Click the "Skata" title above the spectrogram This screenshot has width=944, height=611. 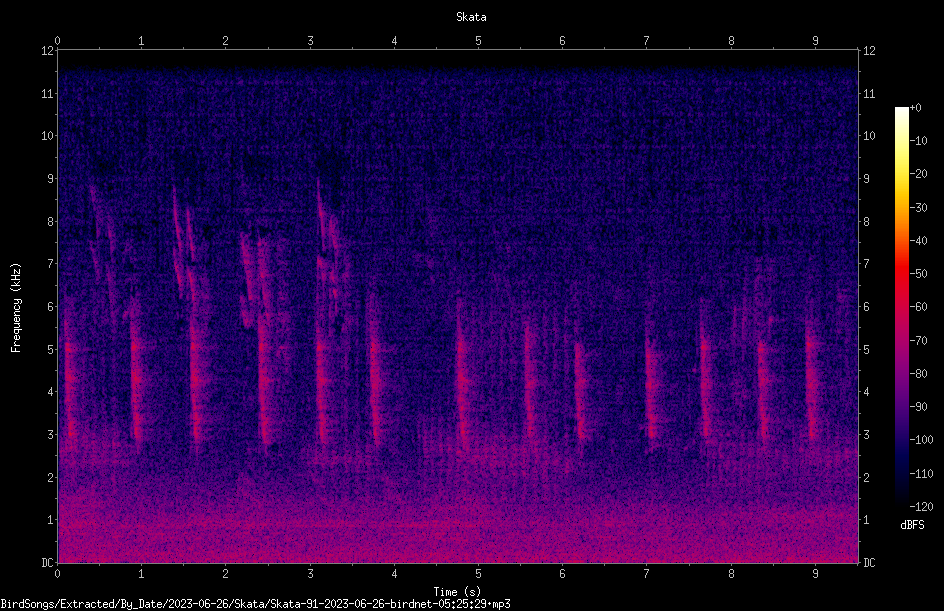pos(471,17)
